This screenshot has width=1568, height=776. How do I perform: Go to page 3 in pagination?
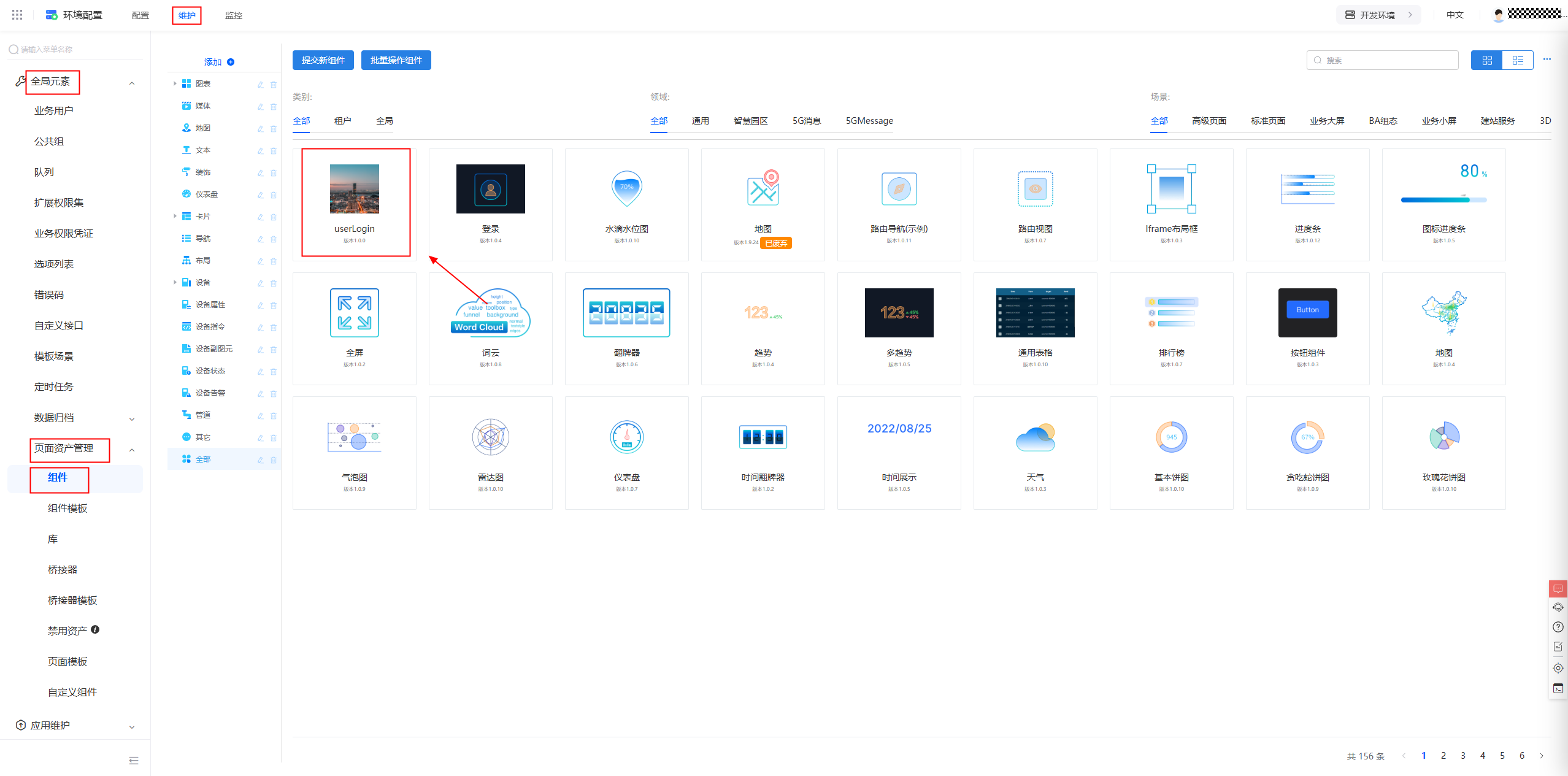1462,756
